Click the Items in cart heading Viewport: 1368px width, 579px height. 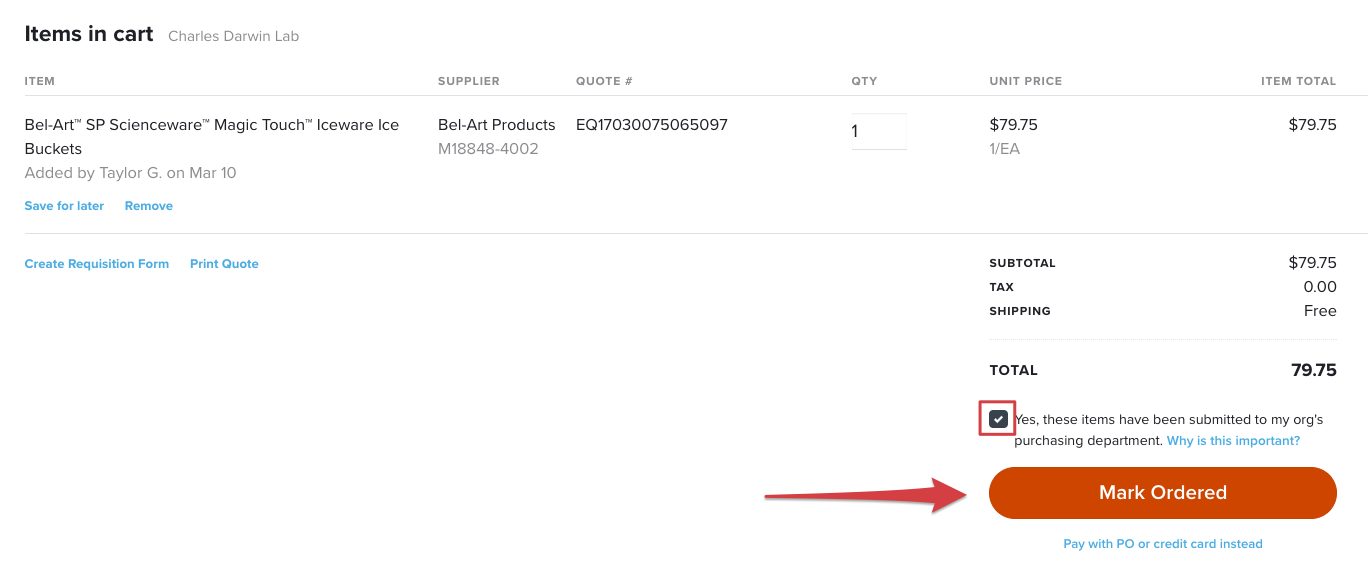point(88,33)
